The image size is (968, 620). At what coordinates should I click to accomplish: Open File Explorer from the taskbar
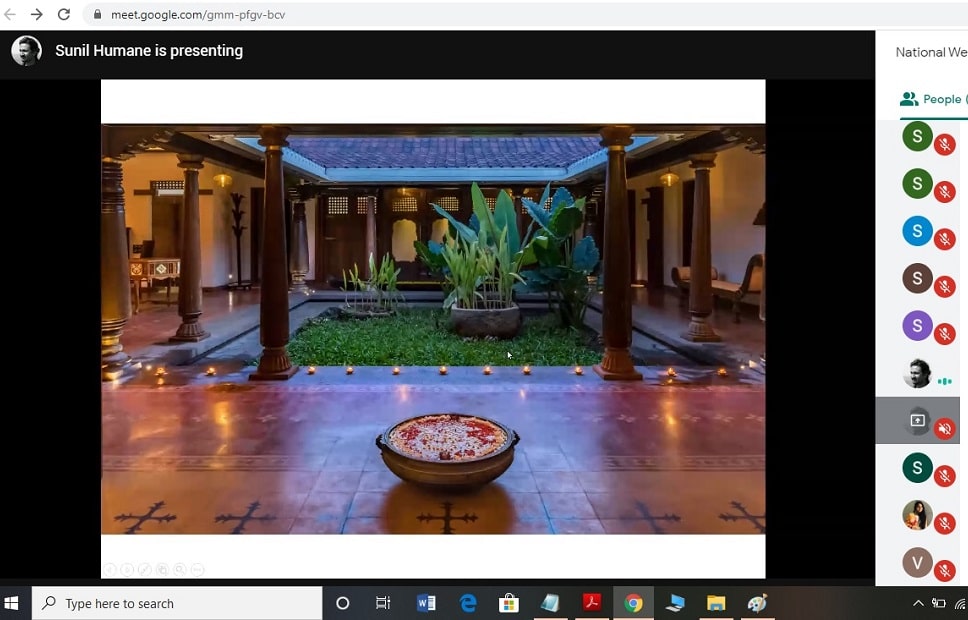click(x=716, y=603)
